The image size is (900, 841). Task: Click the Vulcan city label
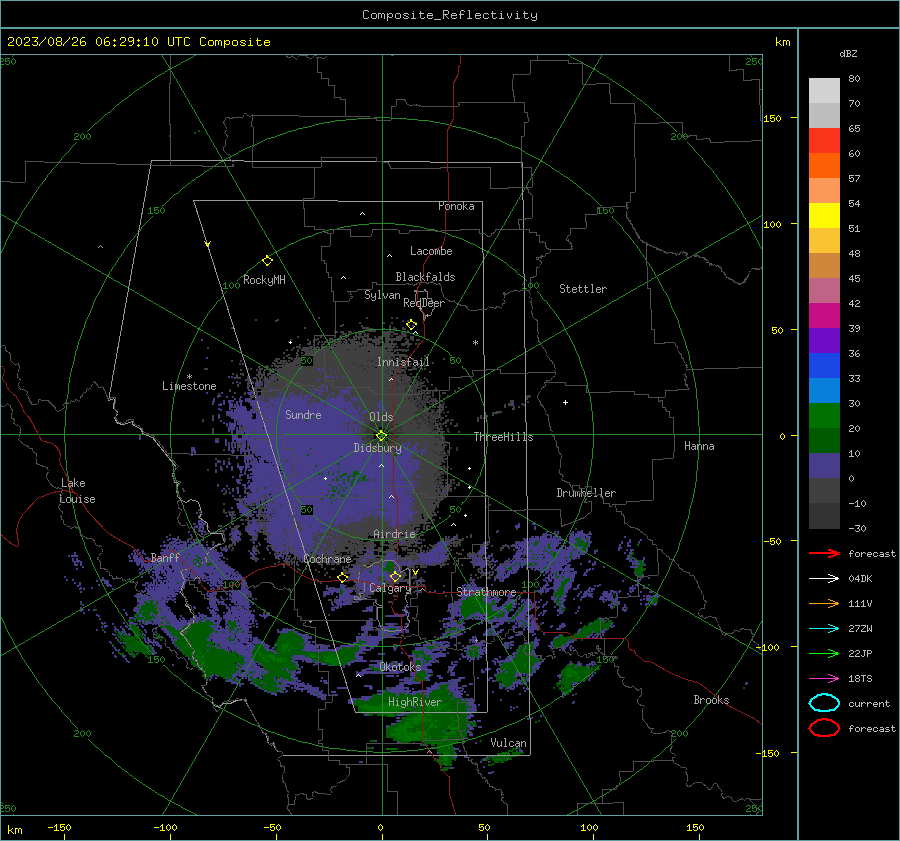(508, 743)
